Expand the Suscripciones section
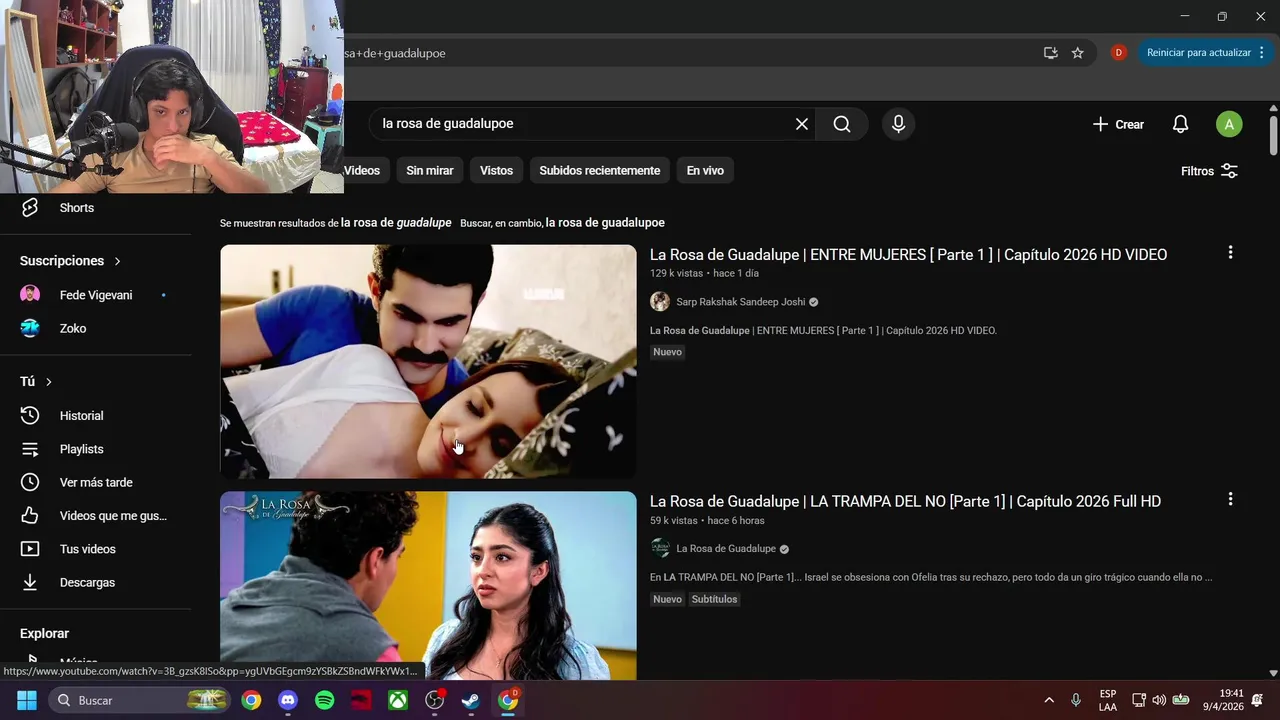 tap(70, 261)
